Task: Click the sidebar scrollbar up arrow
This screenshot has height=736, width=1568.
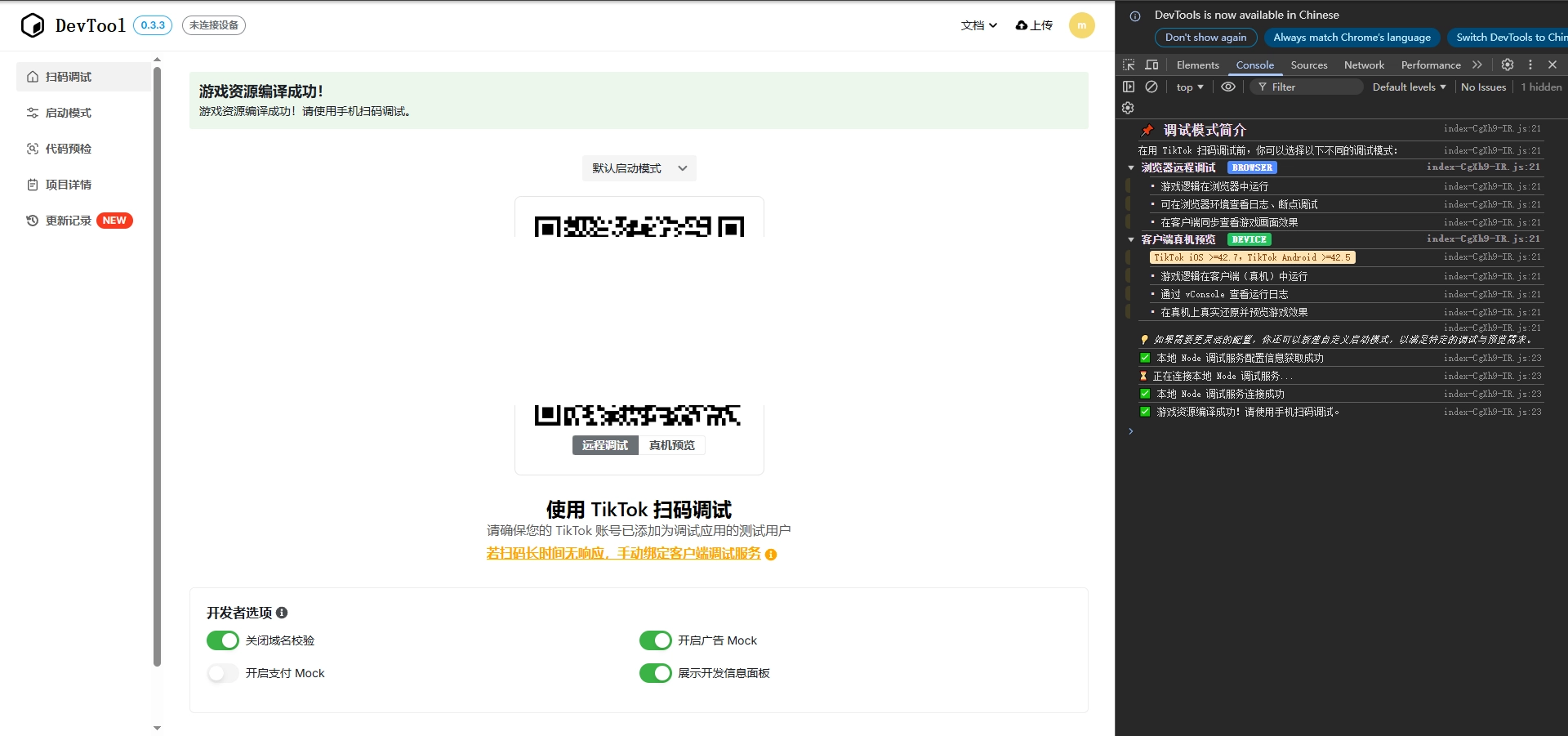Action: pyautogui.click(x=157, y=60)
